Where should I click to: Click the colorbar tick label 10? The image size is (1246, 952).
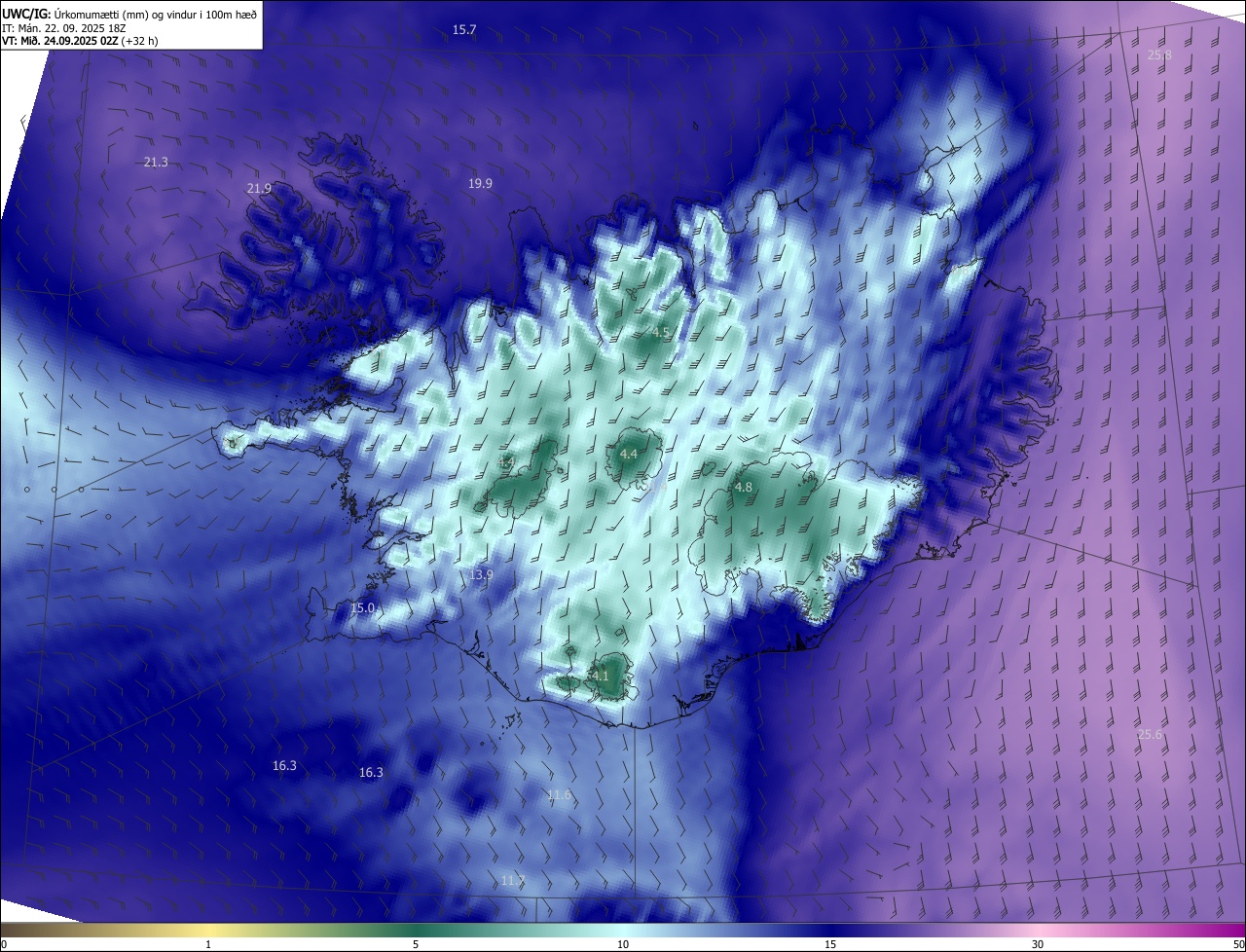623,944
